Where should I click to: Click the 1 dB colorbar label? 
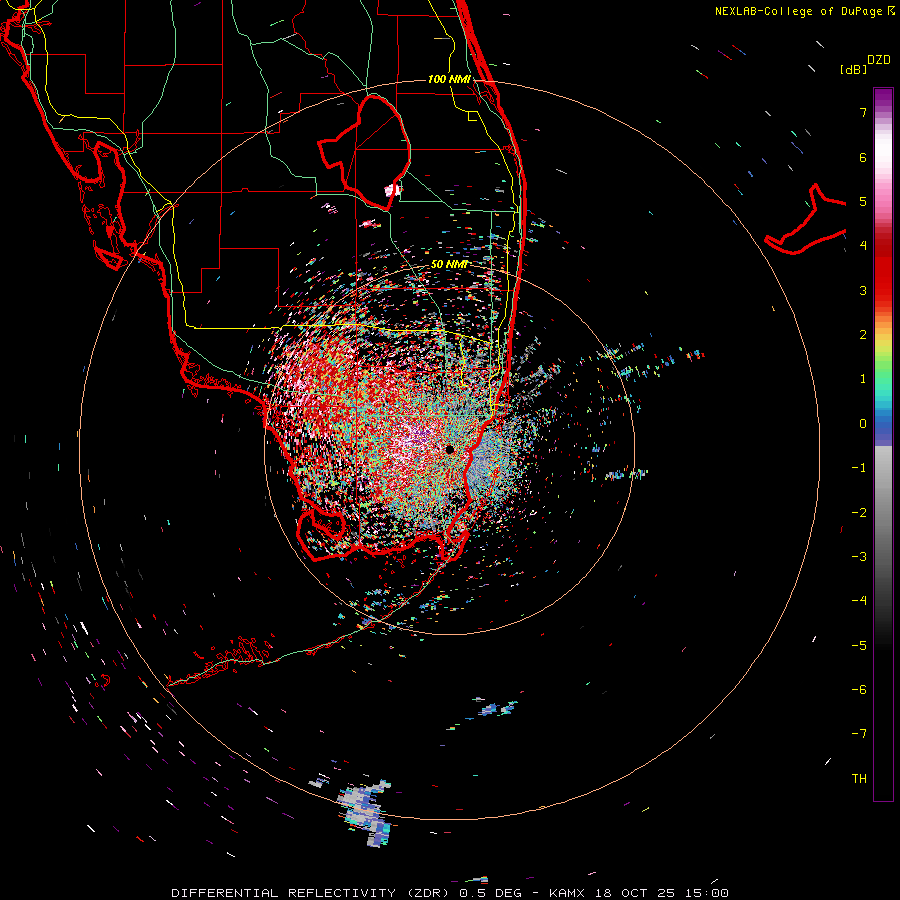(863, 379)
